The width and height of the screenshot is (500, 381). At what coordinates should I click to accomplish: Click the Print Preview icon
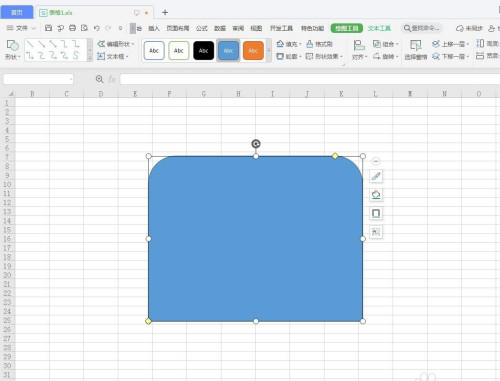tap(84, 28)
